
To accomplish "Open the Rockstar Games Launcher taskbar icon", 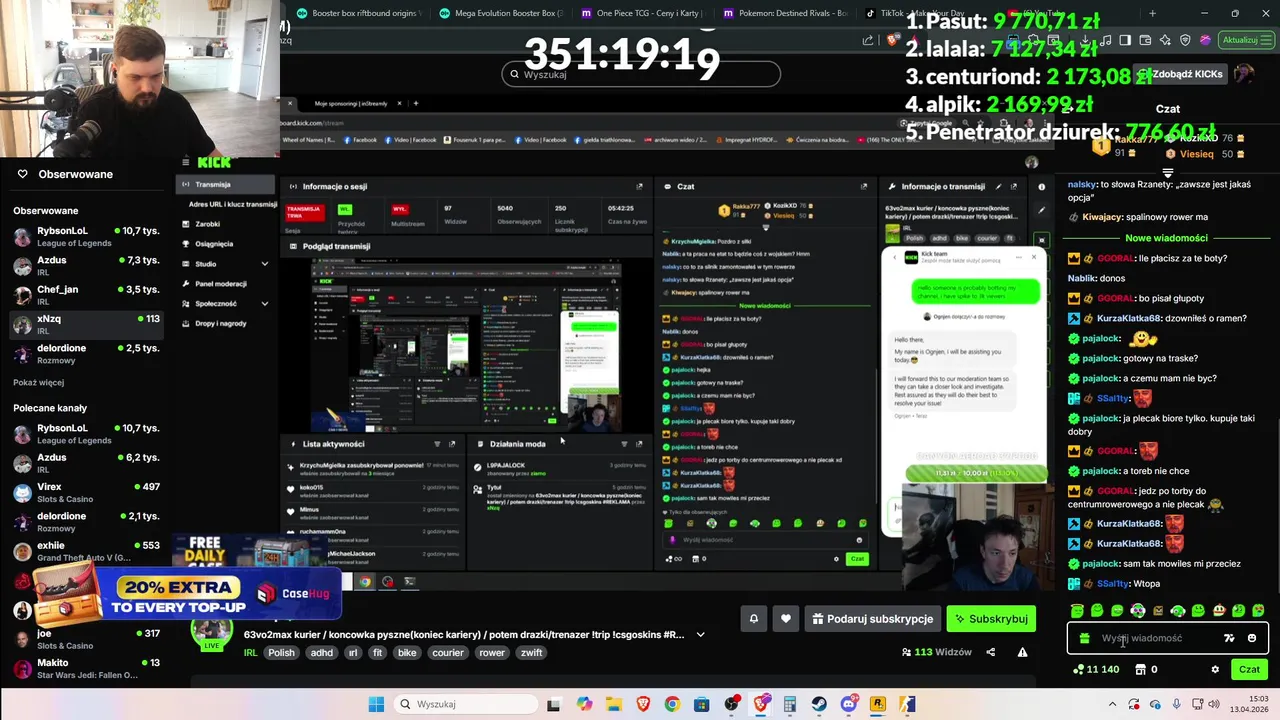I will tap(878, 704).
